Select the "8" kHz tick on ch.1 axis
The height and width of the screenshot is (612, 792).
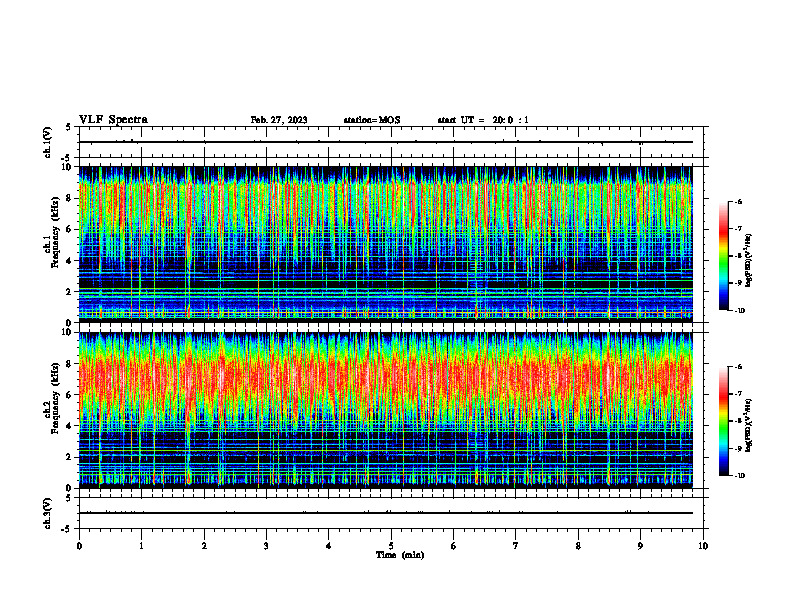70,198
